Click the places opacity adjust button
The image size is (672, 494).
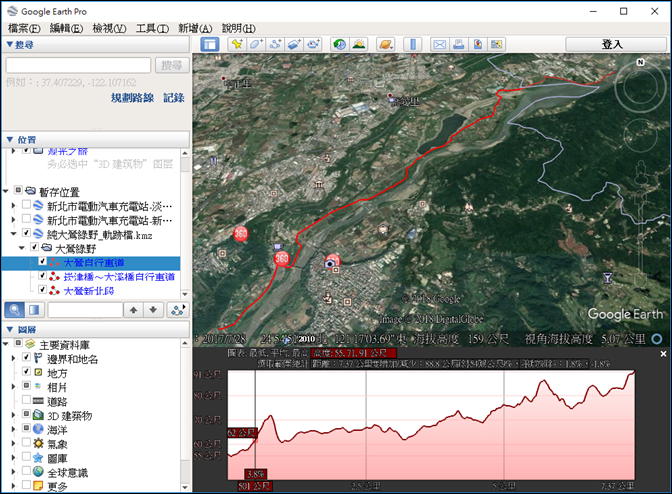pos(34,310)
